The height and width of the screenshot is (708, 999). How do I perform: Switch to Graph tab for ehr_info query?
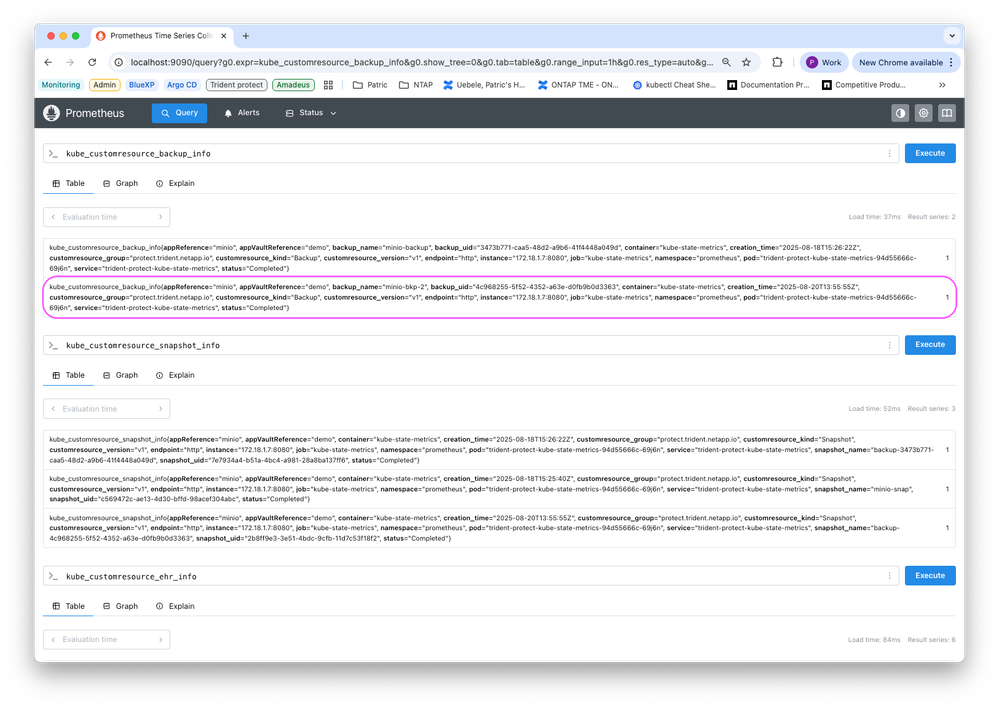coord(120,606)
